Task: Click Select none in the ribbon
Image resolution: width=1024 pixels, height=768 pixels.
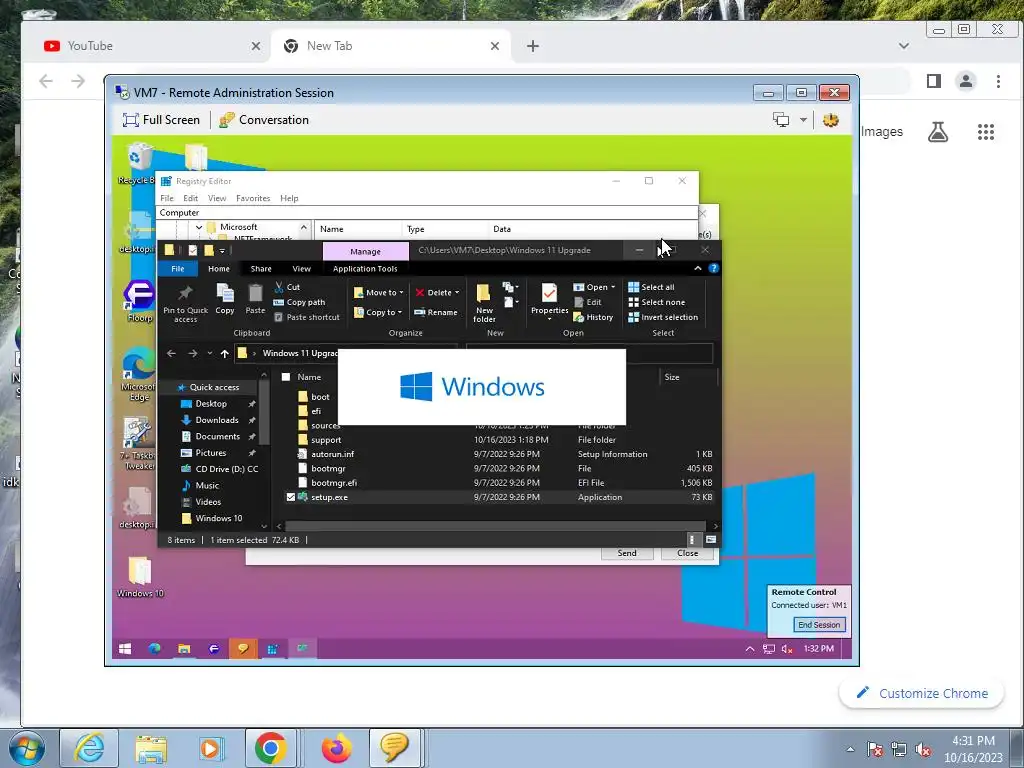Action: 656,302
